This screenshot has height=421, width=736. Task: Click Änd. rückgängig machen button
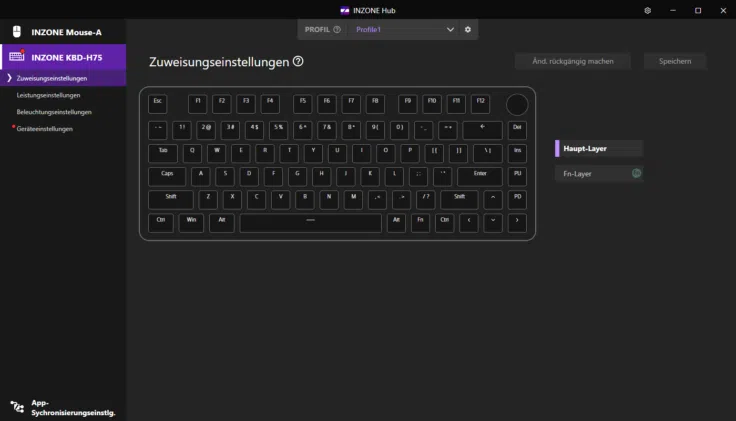pos(573,62)
